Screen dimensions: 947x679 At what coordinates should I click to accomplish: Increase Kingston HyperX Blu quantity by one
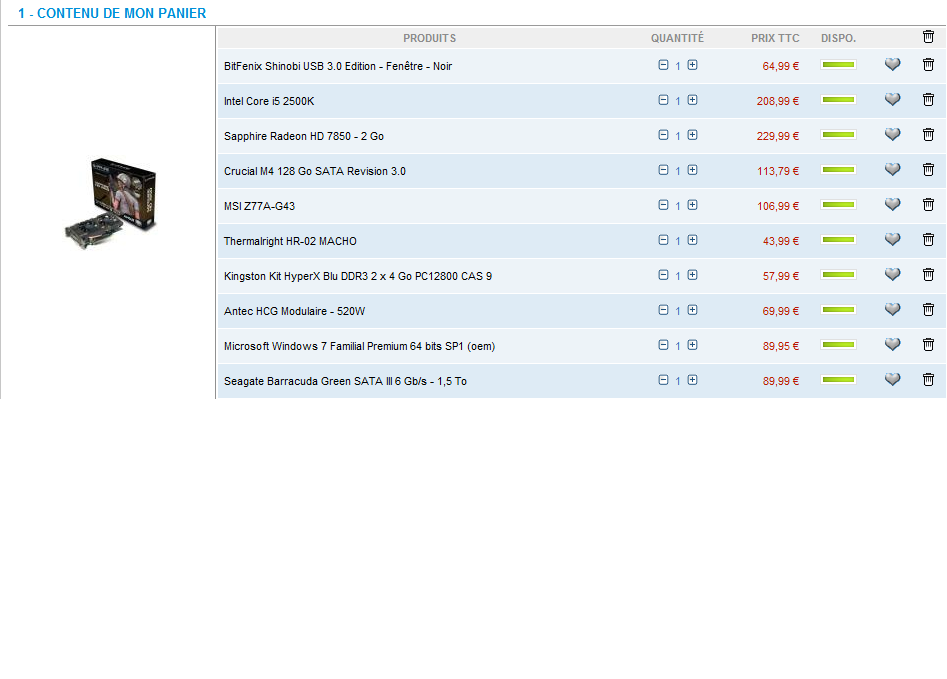[692, 275]
